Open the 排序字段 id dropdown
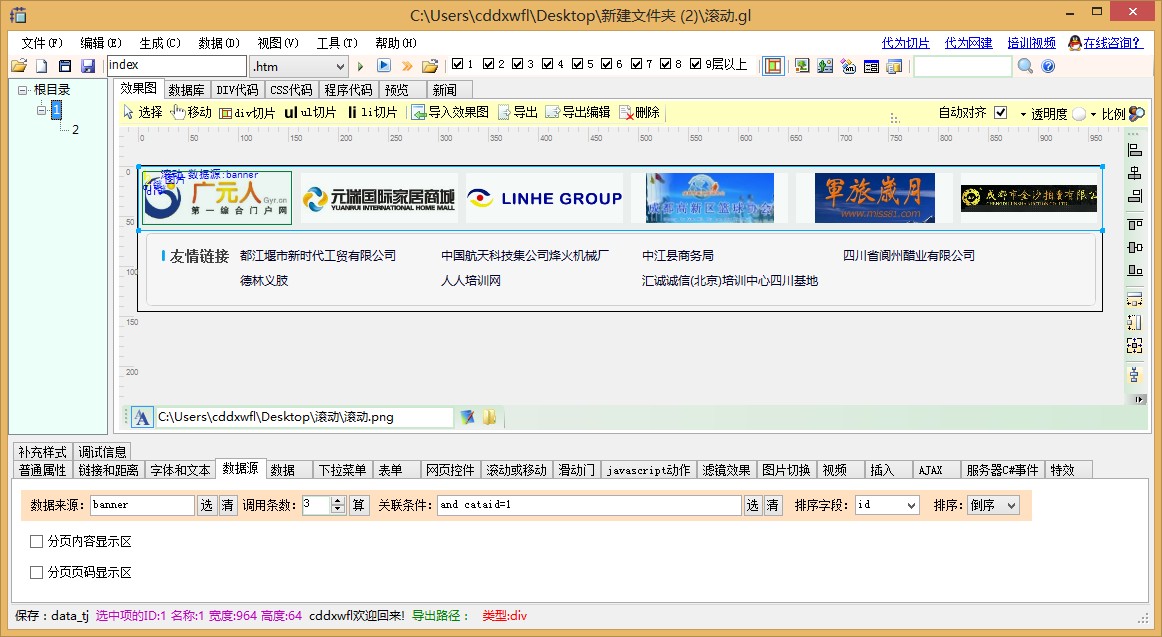 pyautogui.click(x=912, y=505)
